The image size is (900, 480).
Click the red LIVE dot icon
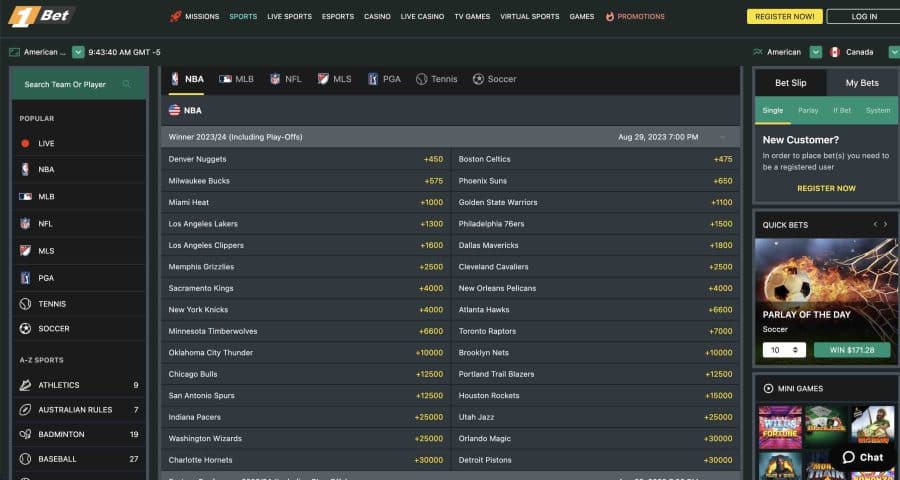click(x=25, y=144)
